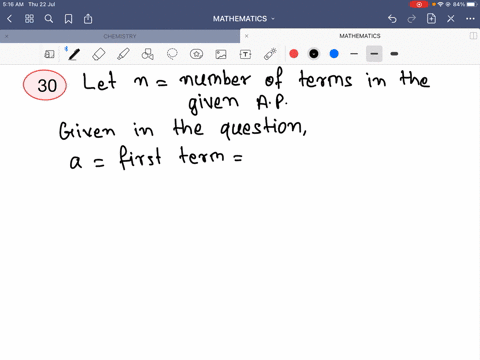Go back using the back chevron
This screenshot has height=360, width=480.
tap(9, 19)
